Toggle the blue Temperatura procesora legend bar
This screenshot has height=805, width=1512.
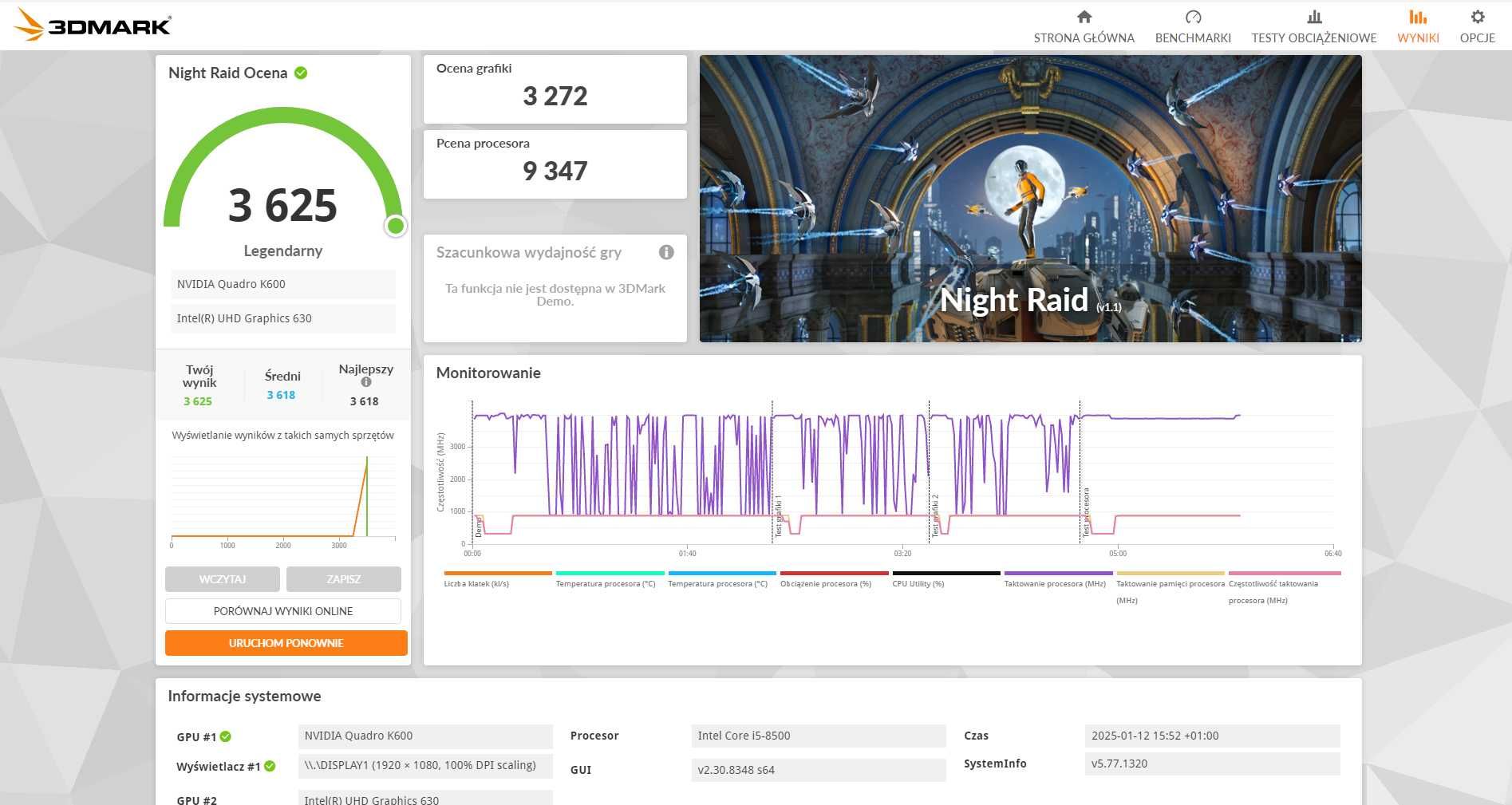(722, 573)
